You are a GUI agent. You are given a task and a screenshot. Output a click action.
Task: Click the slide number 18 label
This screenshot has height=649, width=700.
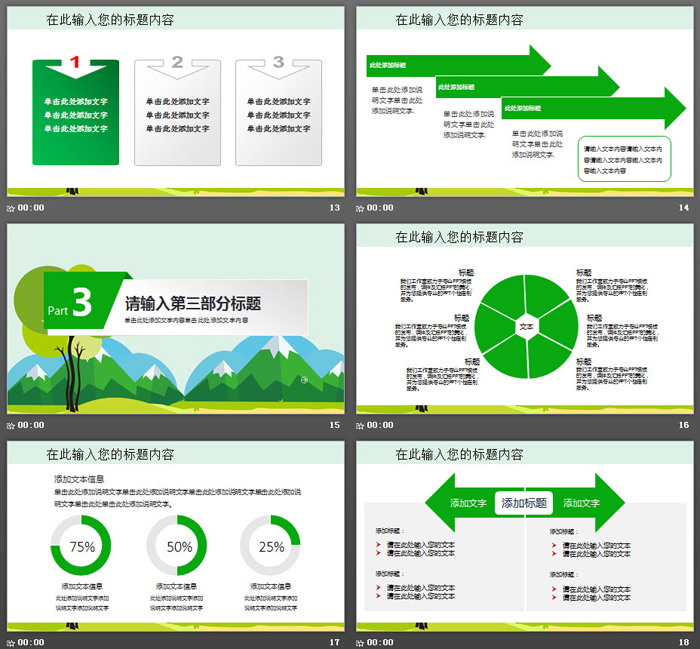pos(684,642)
